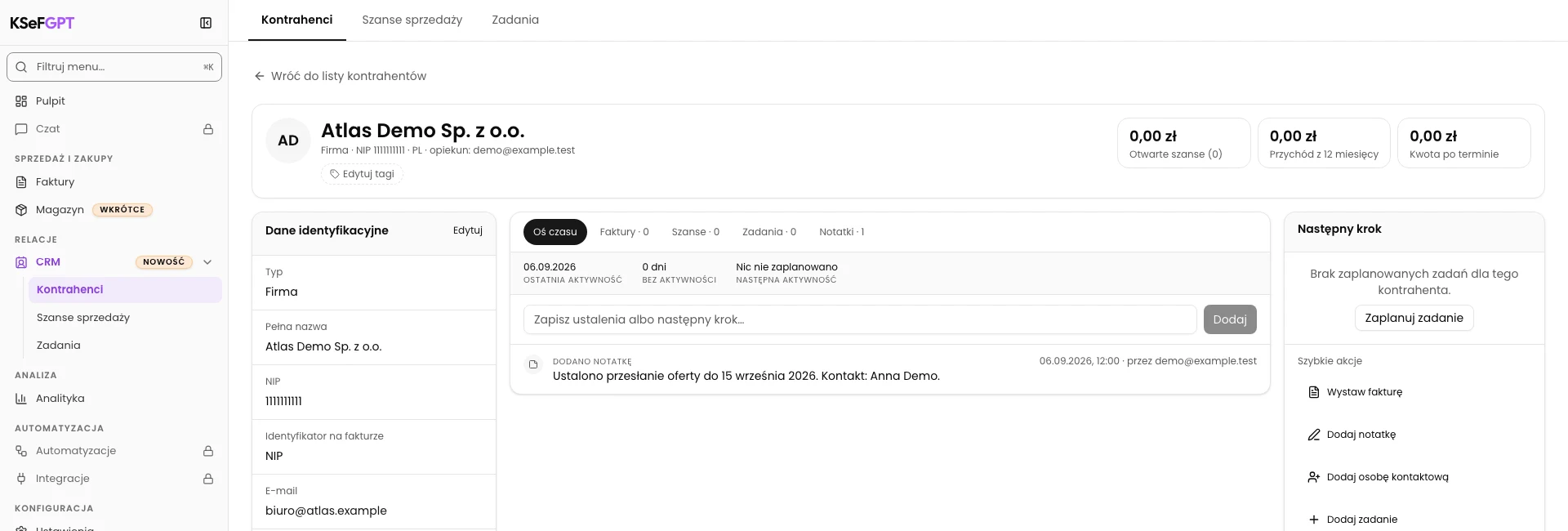Open Szanse sprzedaży in the sidebar

pos(125,318)
